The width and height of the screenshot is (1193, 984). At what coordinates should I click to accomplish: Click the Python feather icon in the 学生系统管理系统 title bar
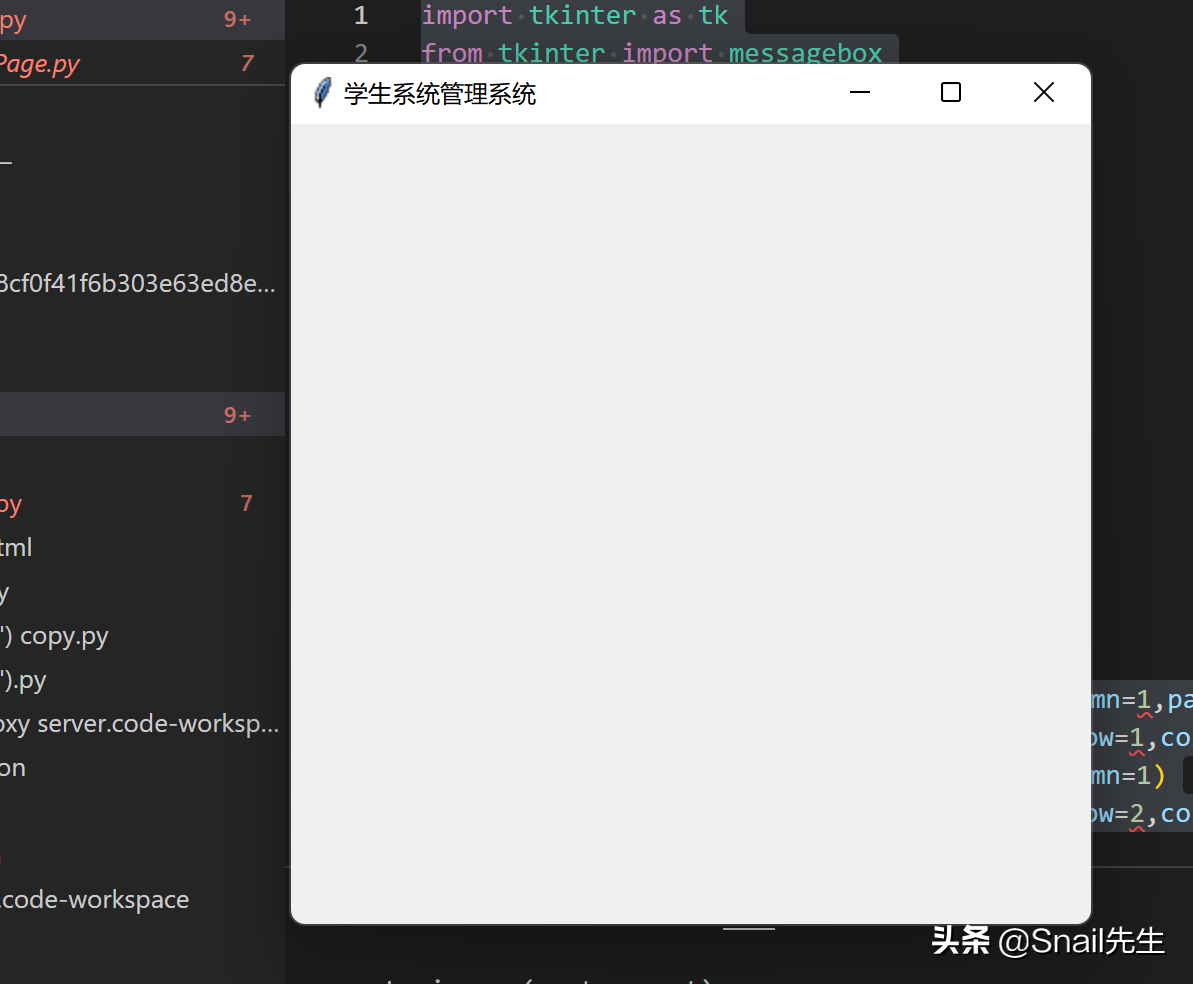pos(321,92)
